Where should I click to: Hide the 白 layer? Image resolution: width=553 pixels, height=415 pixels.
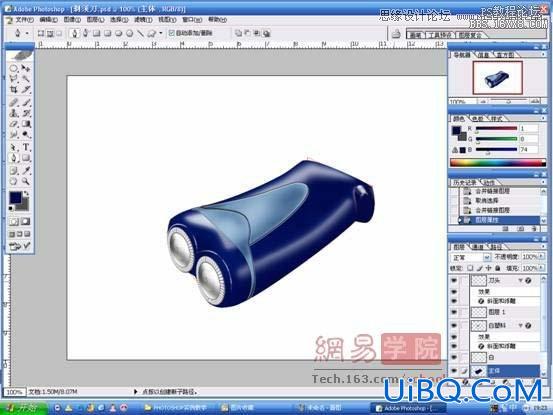[454, 358]
